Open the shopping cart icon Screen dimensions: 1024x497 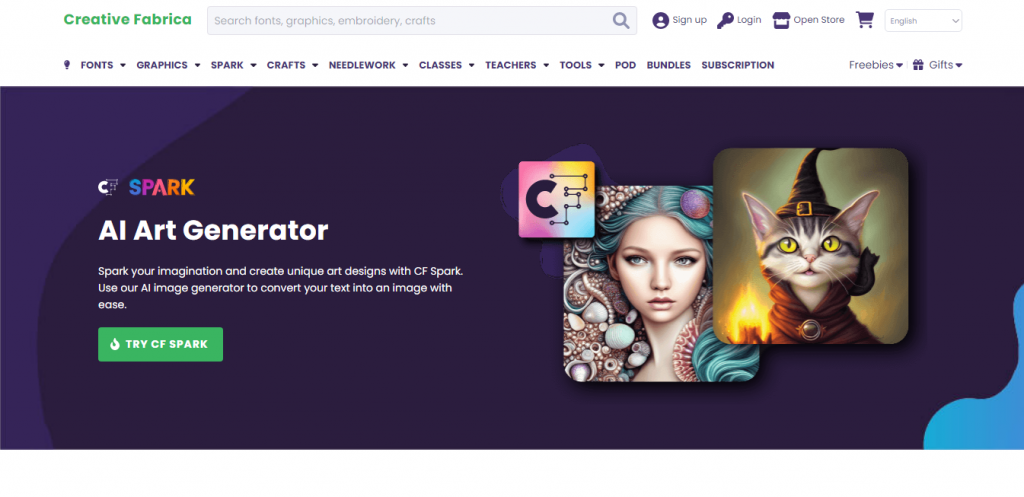point(865,20)
